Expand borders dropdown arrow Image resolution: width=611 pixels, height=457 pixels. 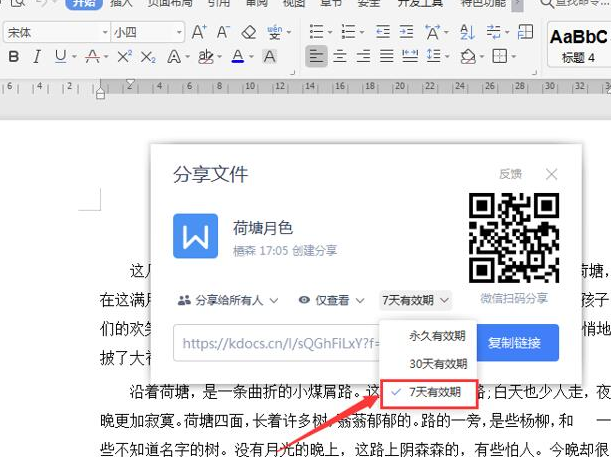(x=514, y=57)
